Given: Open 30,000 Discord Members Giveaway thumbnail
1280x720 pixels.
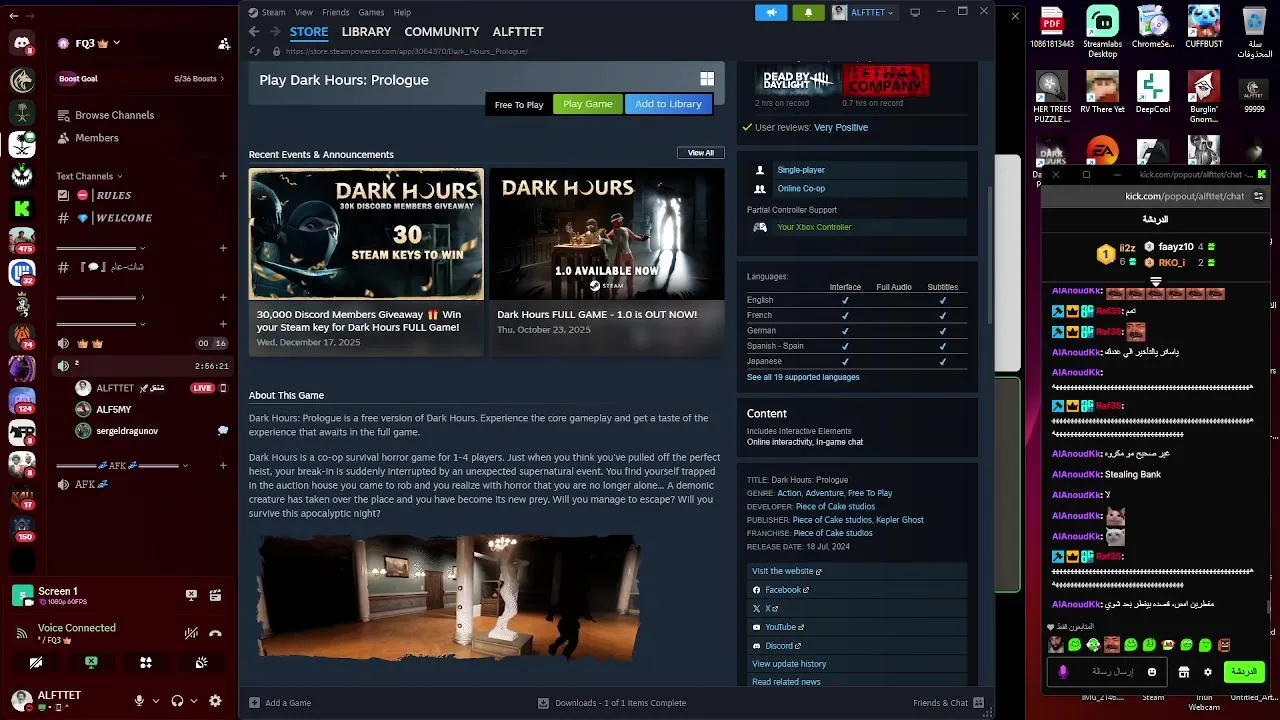Looking at the screenshot, I should pos(366,233).
